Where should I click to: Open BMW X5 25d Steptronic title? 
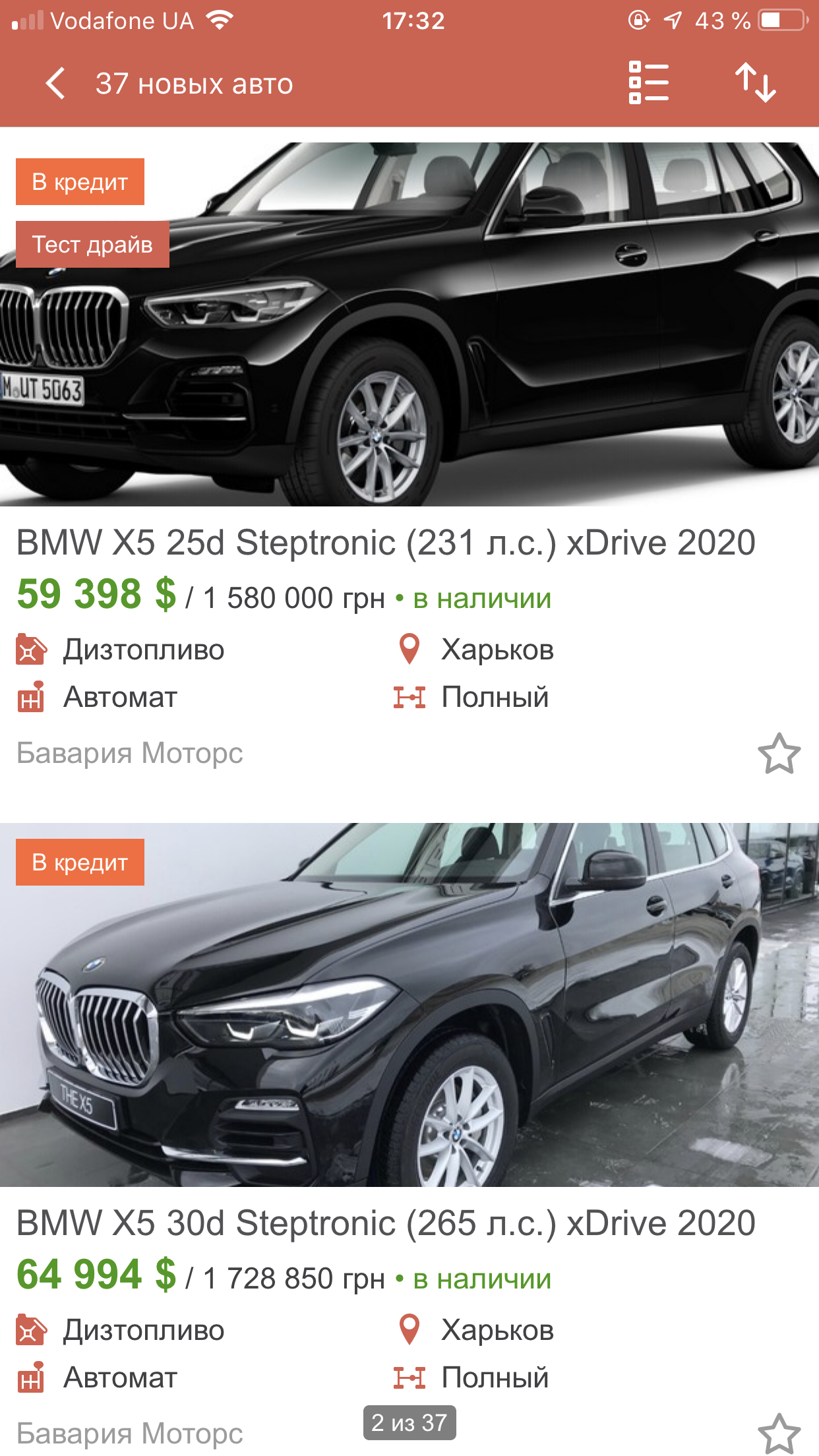point(386,543)
